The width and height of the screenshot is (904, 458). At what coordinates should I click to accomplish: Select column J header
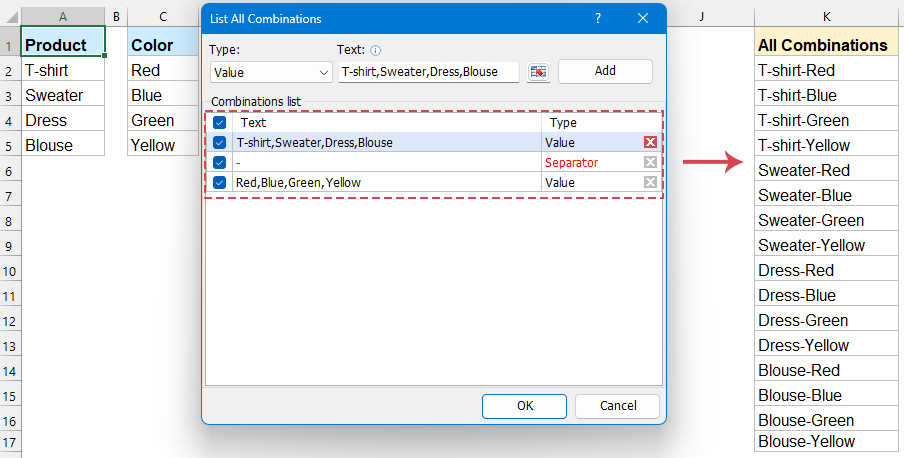[701, 17]
